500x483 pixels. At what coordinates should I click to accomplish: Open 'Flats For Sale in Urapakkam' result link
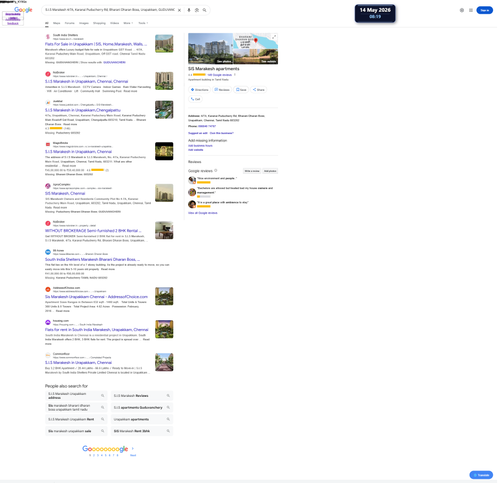96,44
